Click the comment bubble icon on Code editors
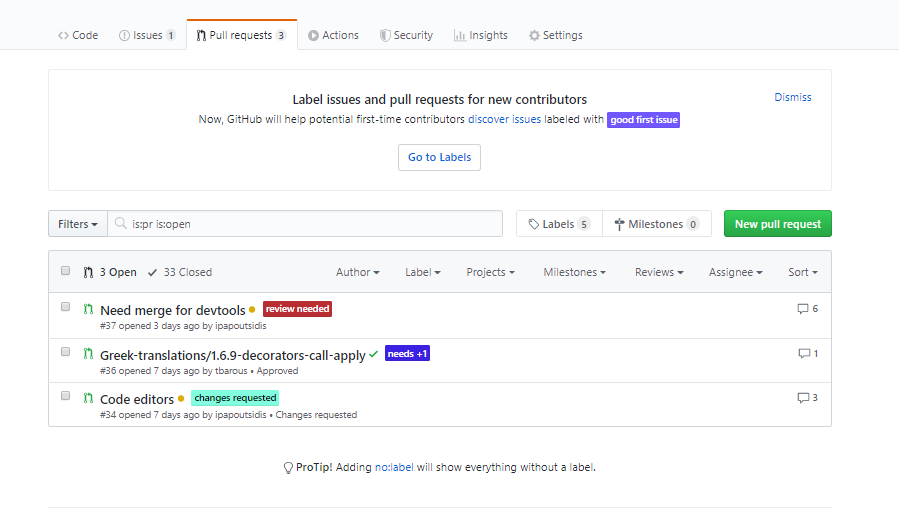This screenshot has width=899, height=512. (x=803, y=398)
